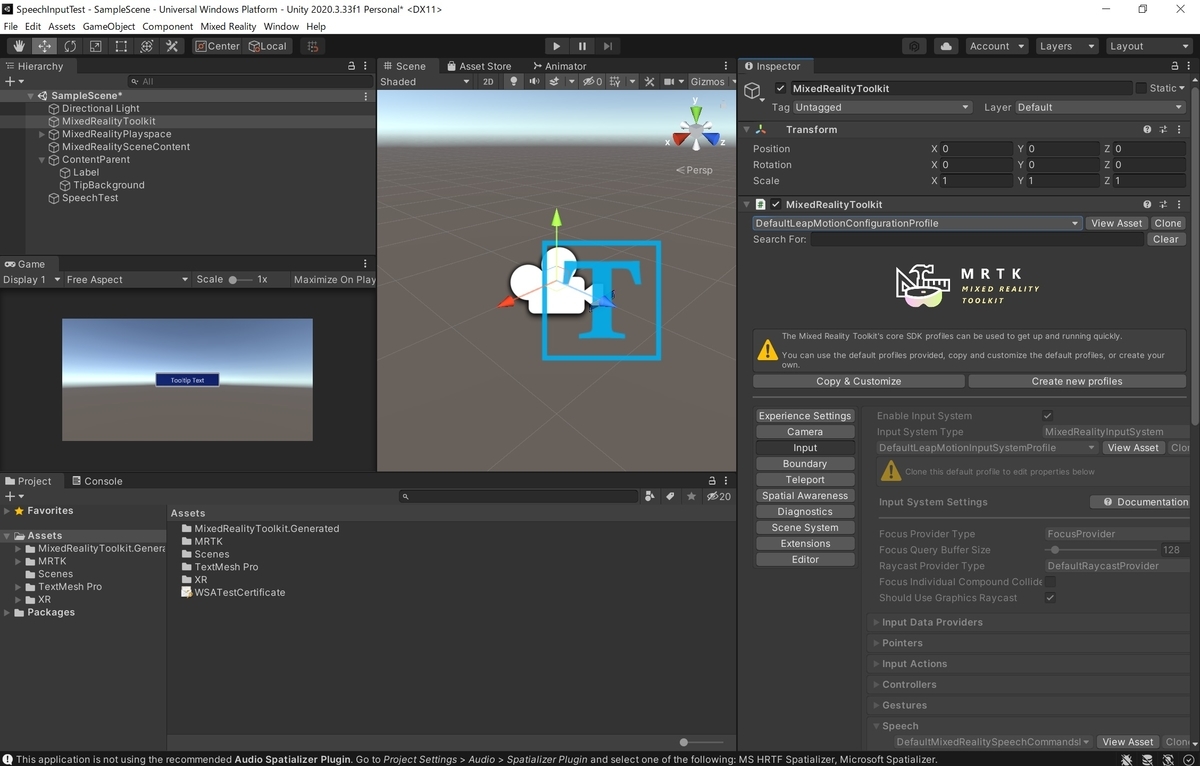Click Clone button for configuration profile
The height and width of the screenshot is (766, 1200).
(1167, 224)
